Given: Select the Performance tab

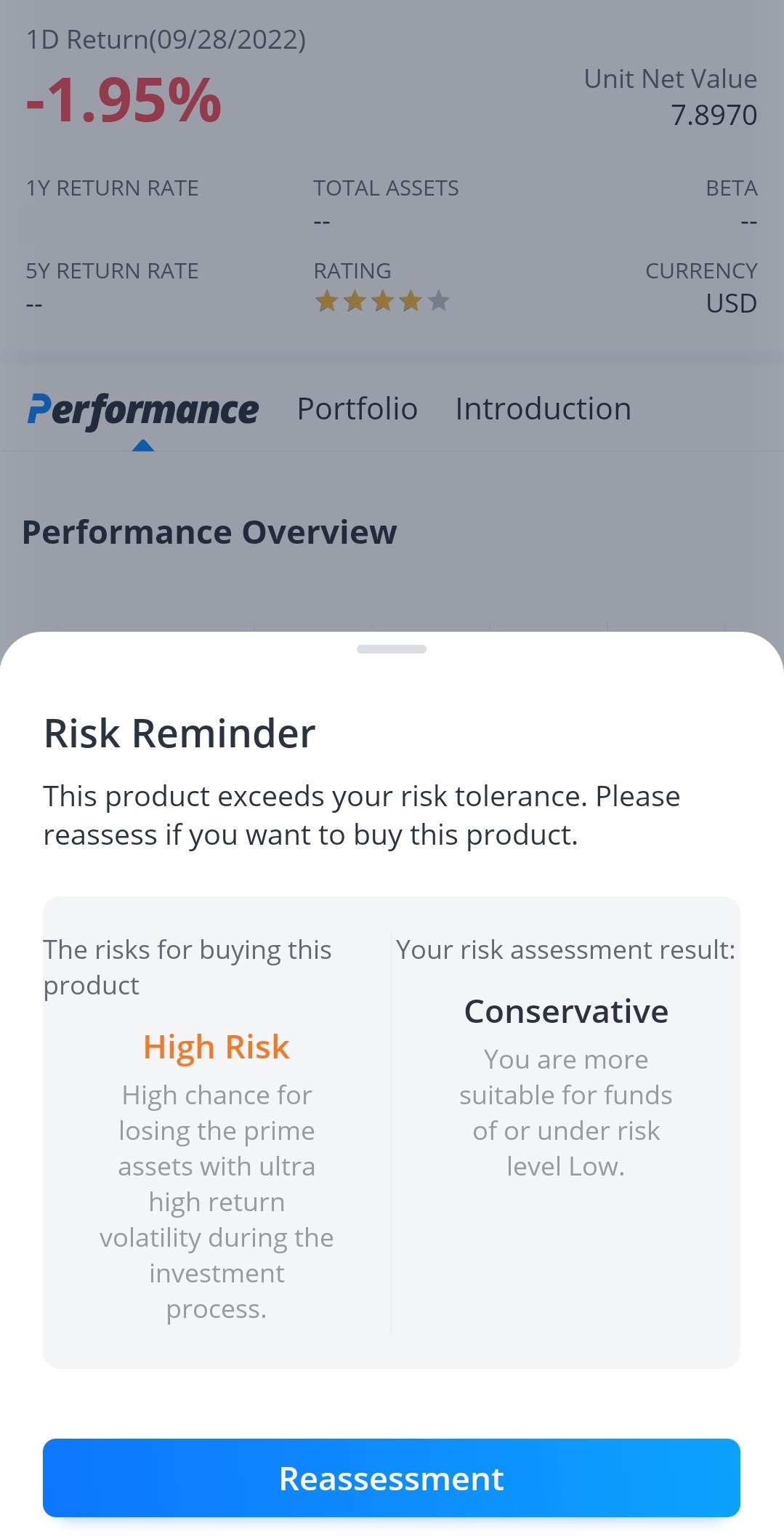Looking at the screenshot, I should click(x=143, y=410).
